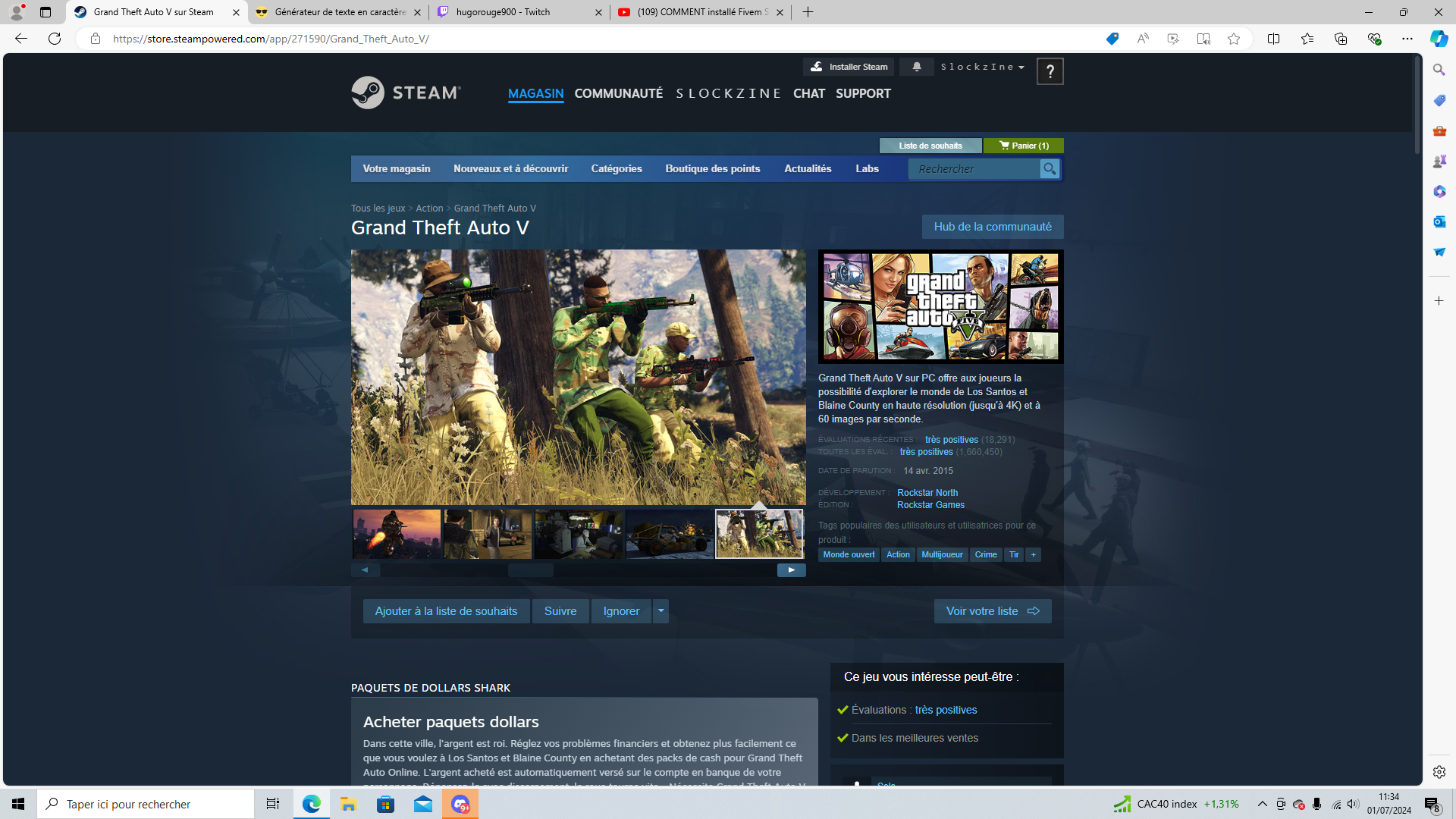This screenshot has height=819, width=1456.
Task: Select the armored buggy screenshot thumbnail
Action: tap(670, 534)
